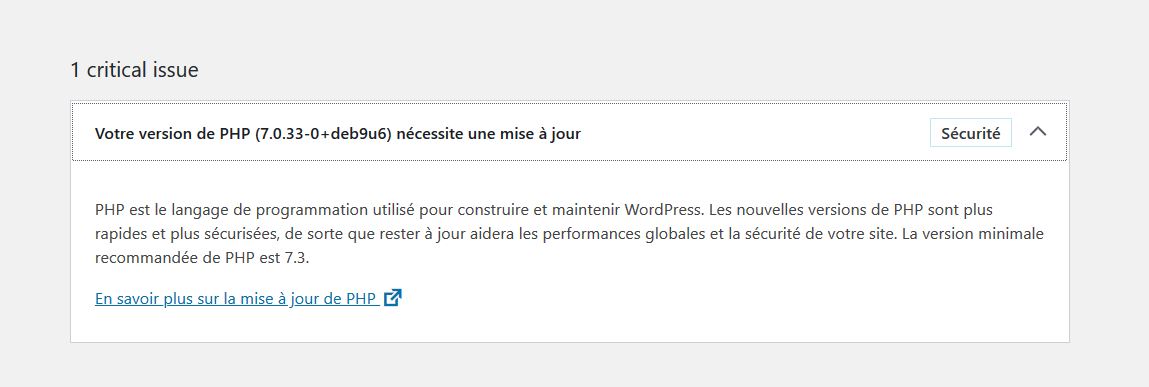
Task: Click the paragraph starting 'PHP est le langage'
Action: [569, 234]
